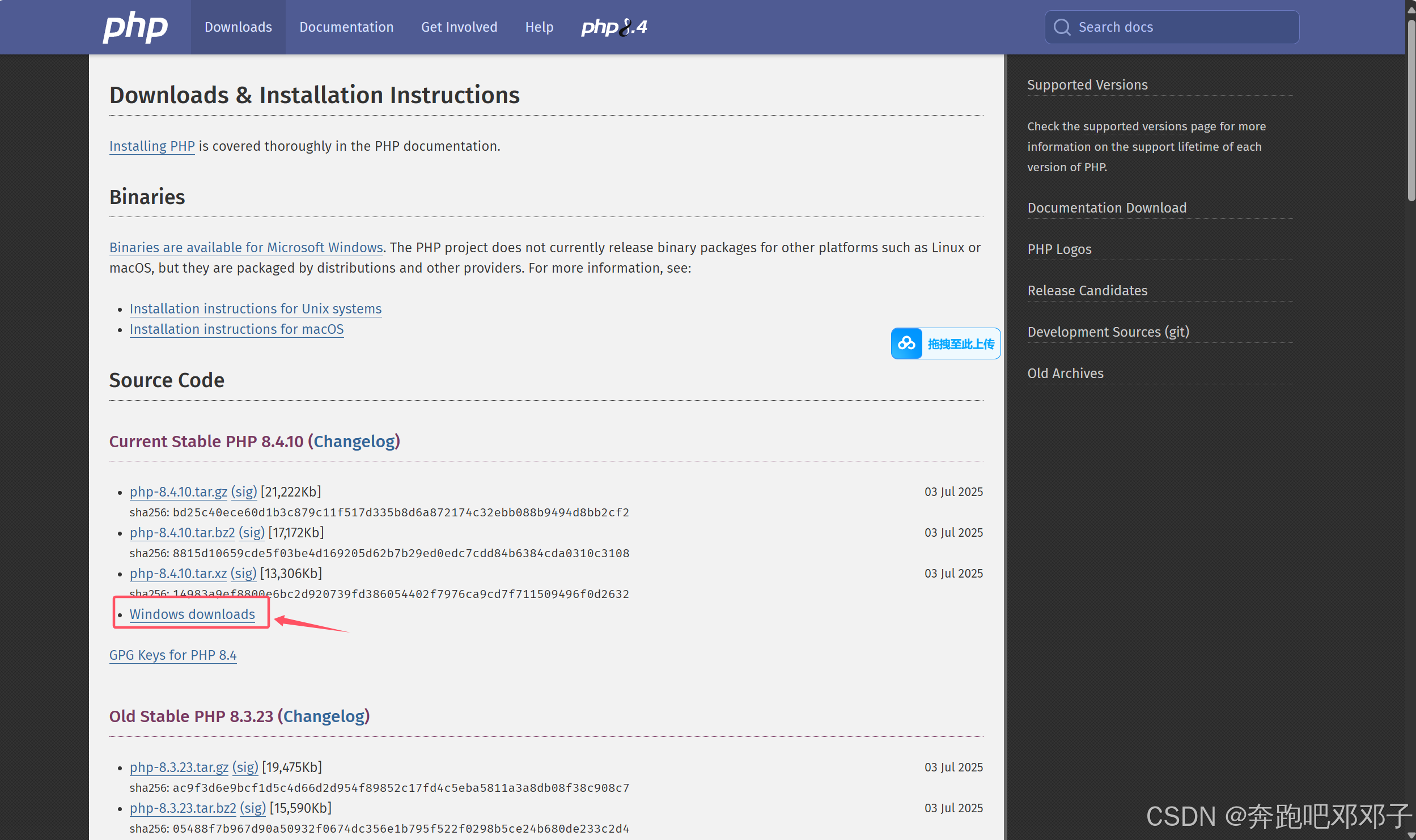Open the Documentation nav item

pyautogui.click(x=346, y=27)
